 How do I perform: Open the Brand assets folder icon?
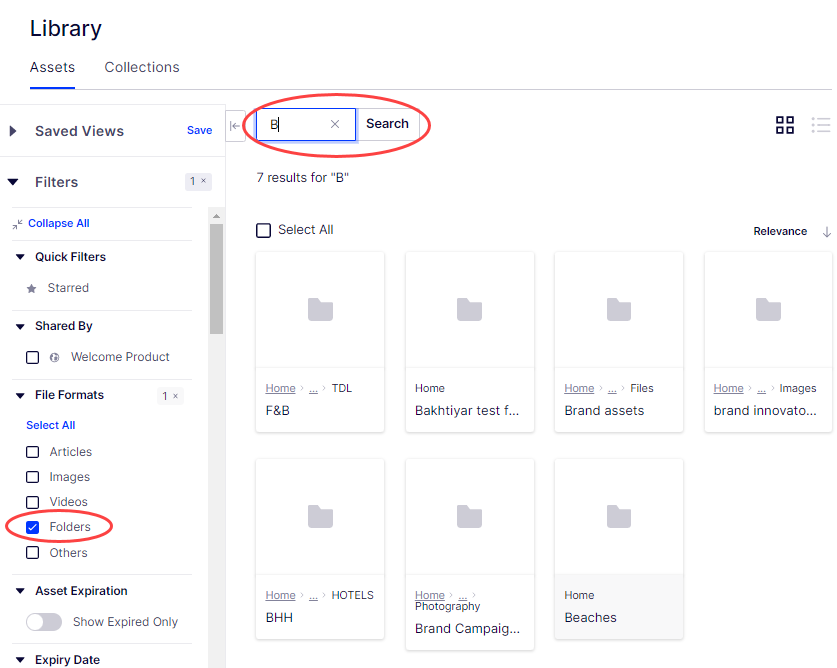619,310
